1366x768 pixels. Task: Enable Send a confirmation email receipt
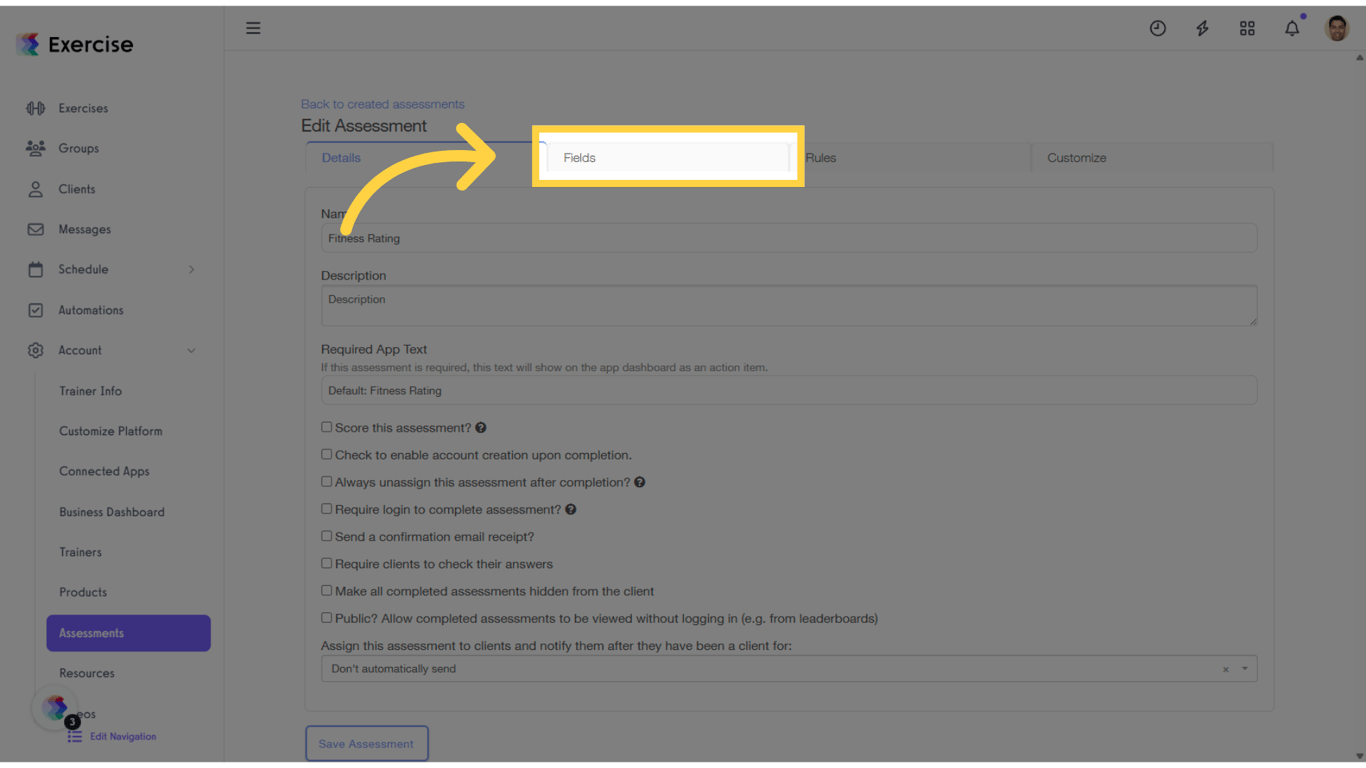(x=326, y=536)
